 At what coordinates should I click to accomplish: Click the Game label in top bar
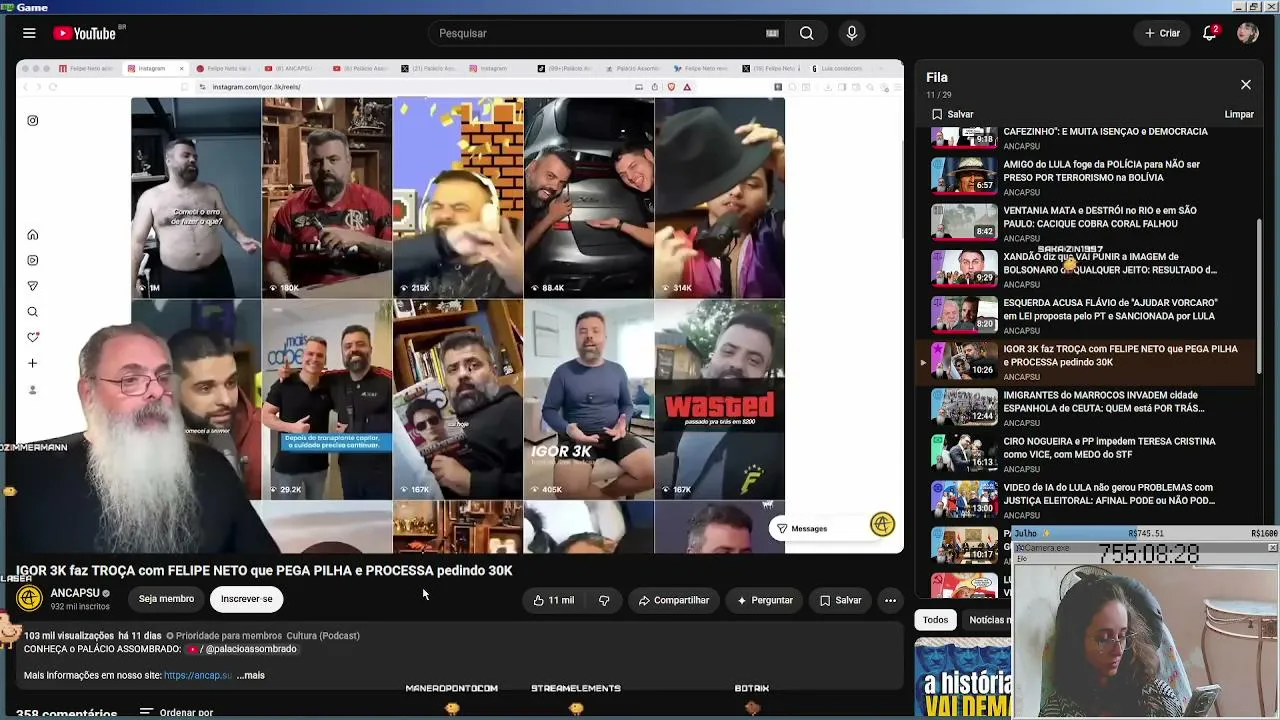(x=32, y=7)
